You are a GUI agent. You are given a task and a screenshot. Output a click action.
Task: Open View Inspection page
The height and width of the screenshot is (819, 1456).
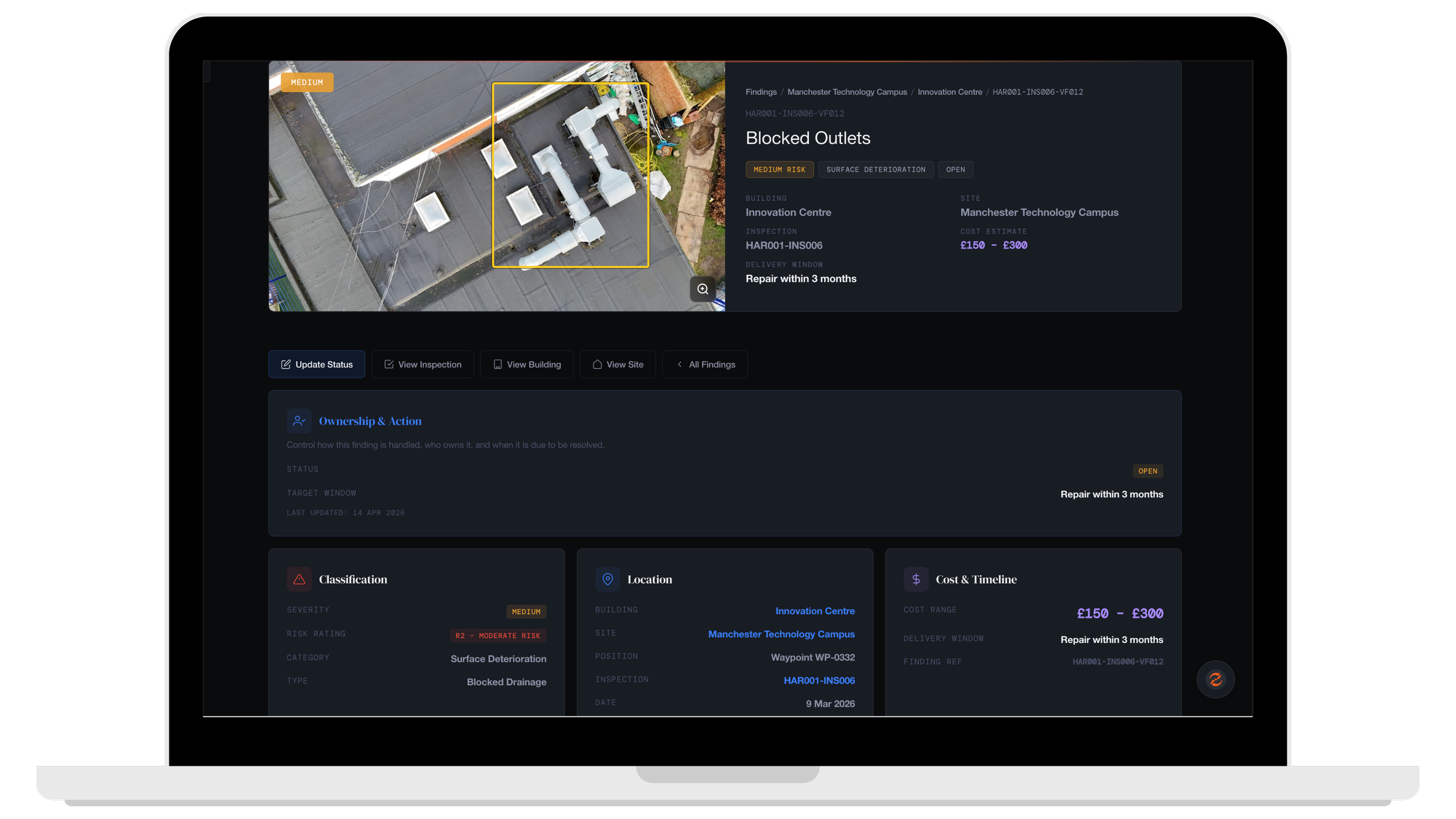point(422,364)
